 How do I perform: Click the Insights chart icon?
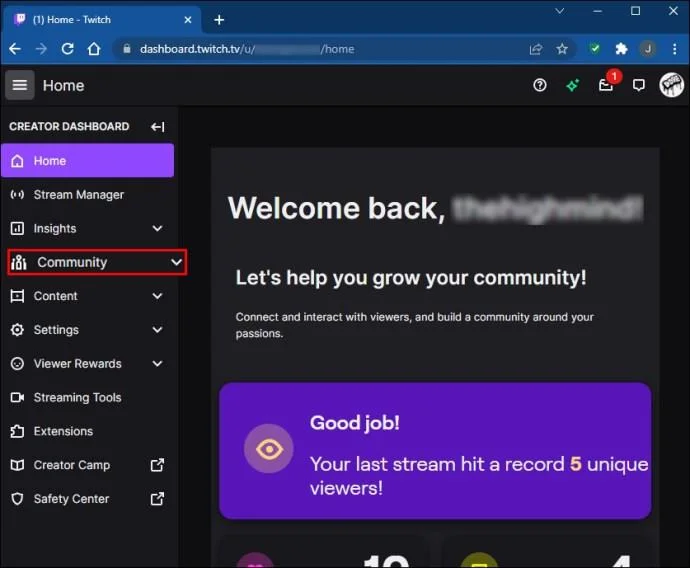coord(17,228)
